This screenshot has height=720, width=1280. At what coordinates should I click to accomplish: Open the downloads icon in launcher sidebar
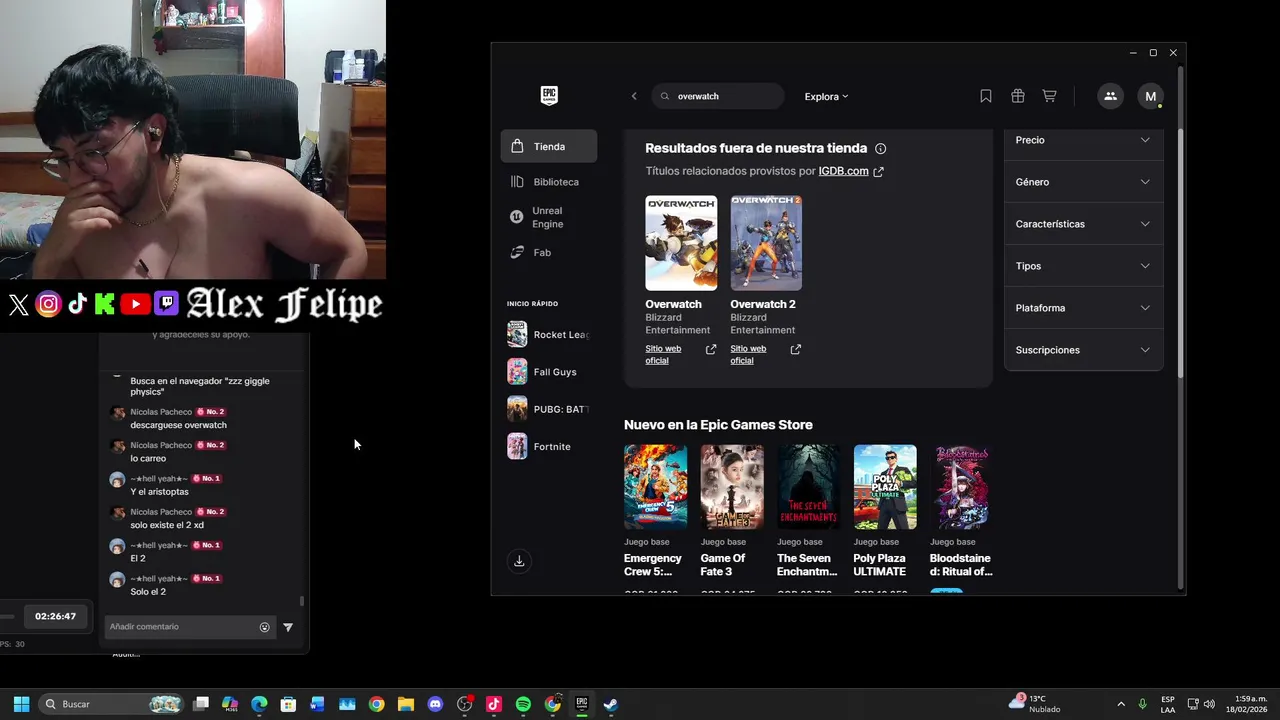pyautogui.click(x=519, y=561)
